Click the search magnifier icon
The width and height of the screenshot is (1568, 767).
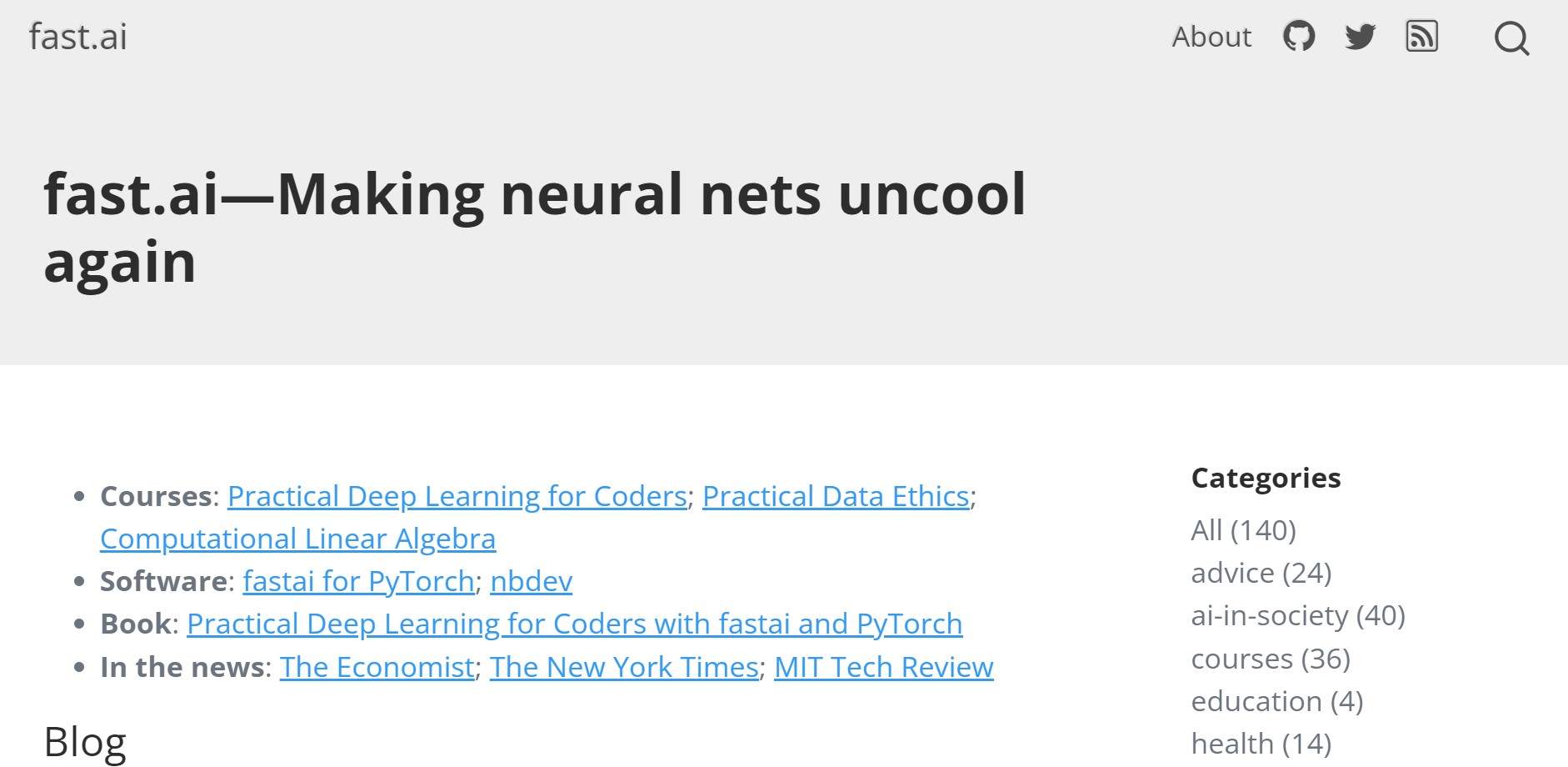pyautogui.click(x=1511, y=38)
